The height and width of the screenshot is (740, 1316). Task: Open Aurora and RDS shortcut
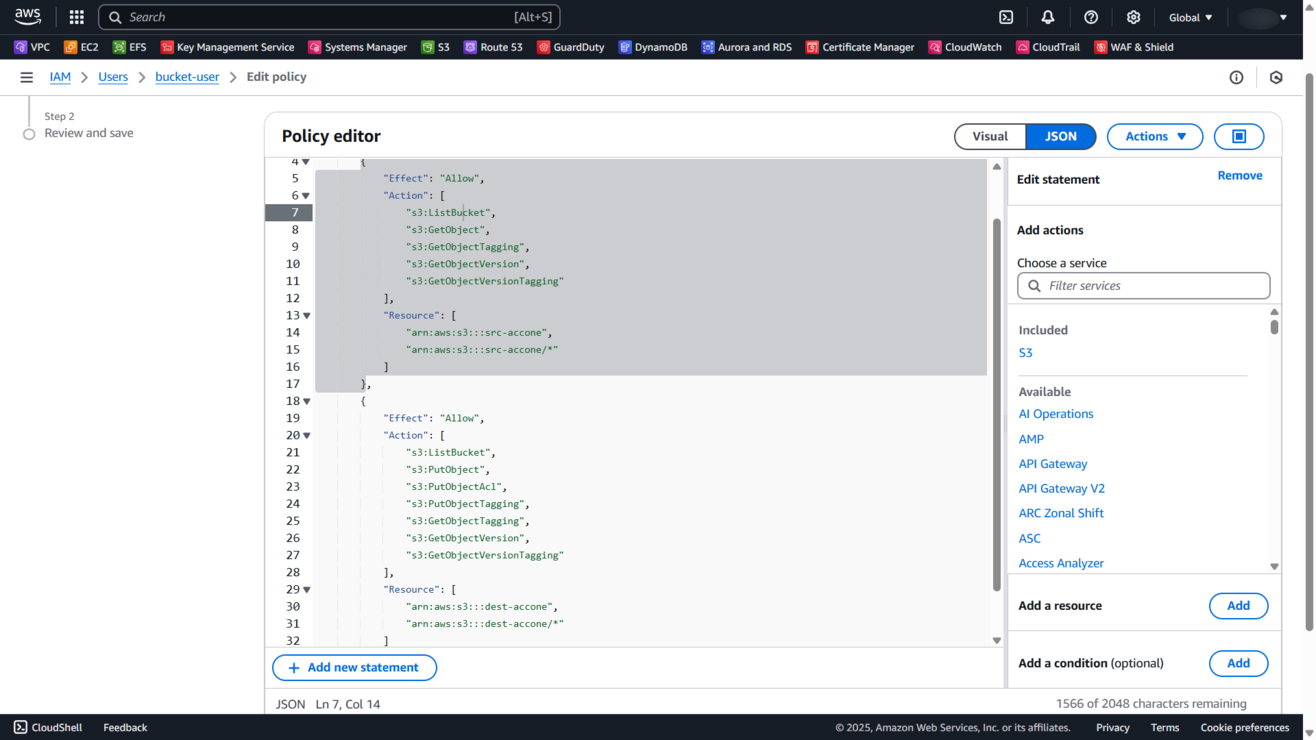[x=746, y=47]
